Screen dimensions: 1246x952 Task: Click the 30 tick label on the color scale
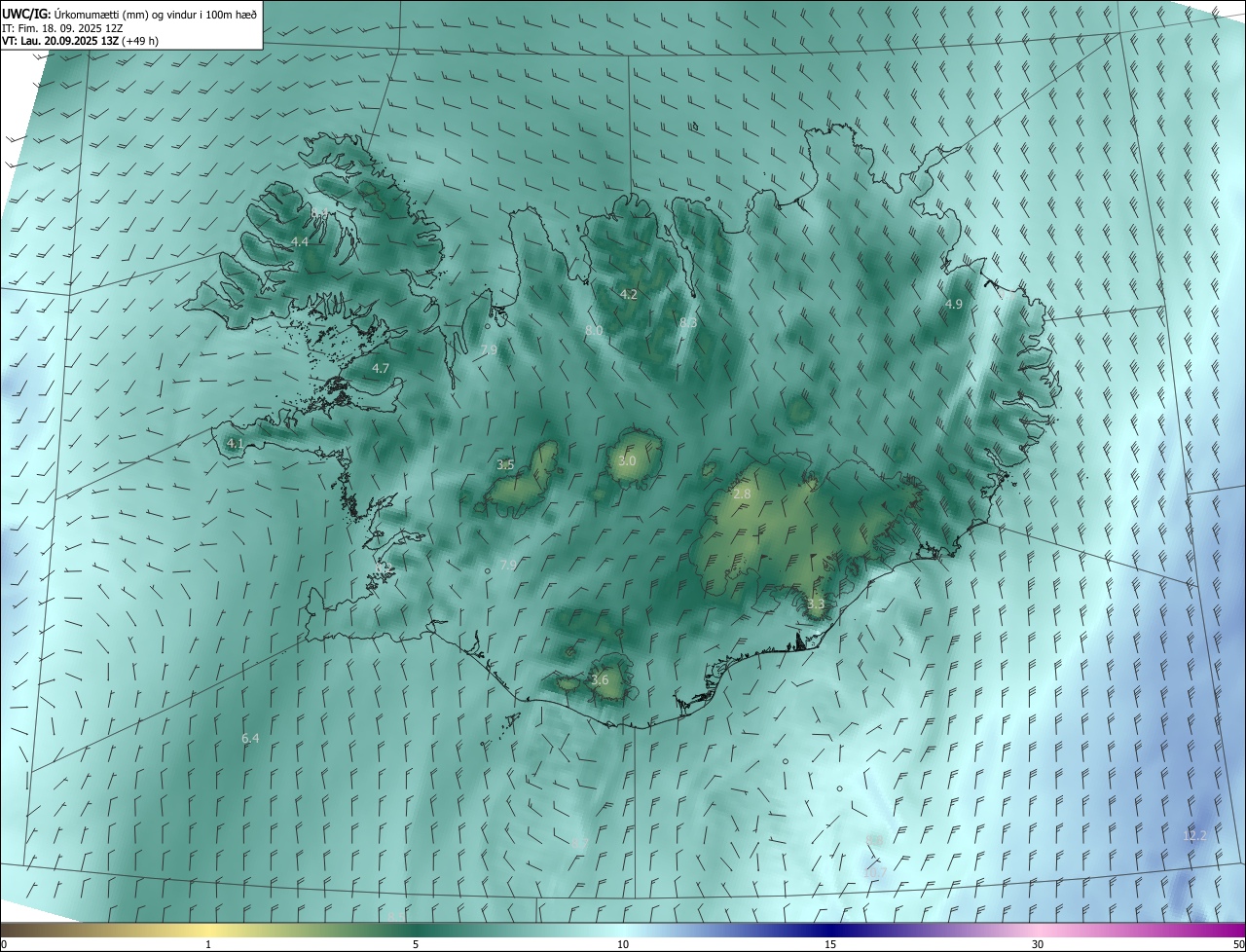coord(1038,944)
